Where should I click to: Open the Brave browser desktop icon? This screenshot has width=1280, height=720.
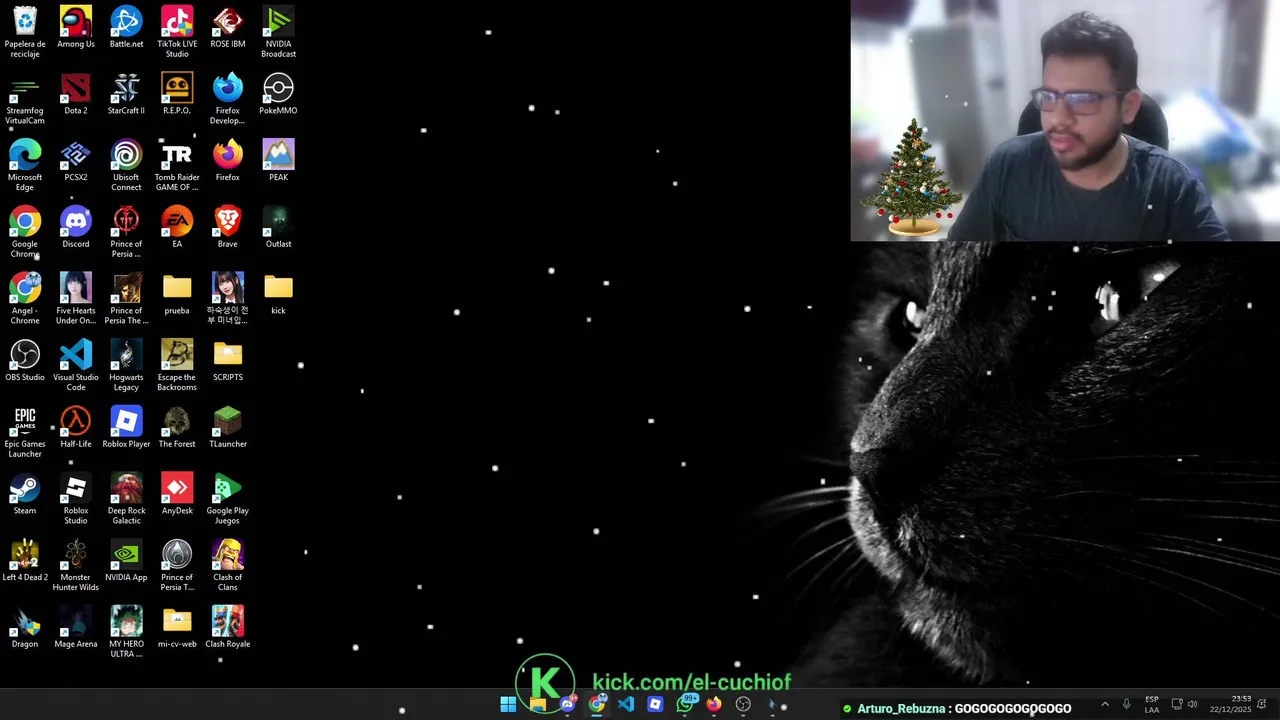[x=228, y=228]
